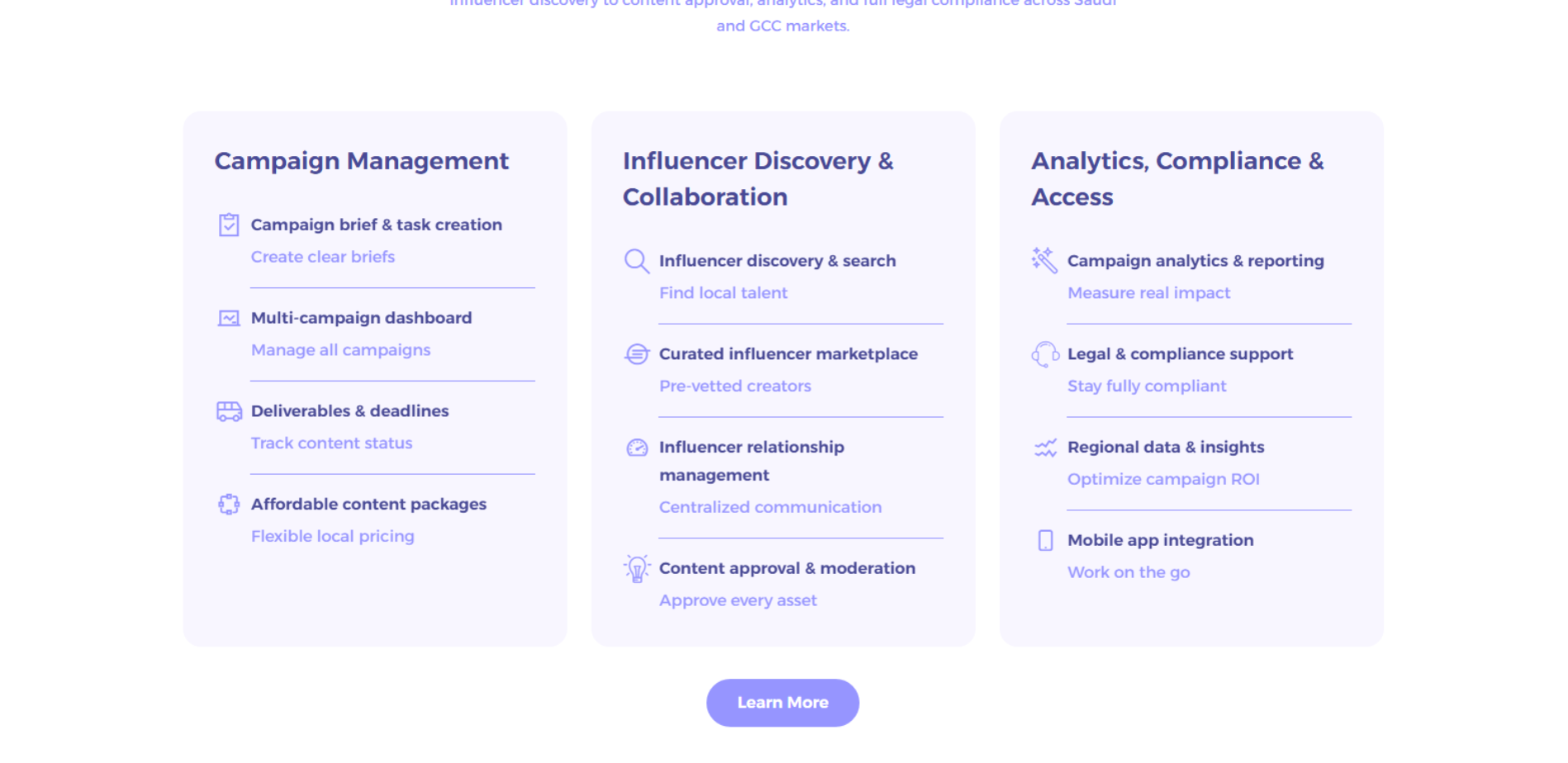This screenshot has height=763, width=1568.
Task: Click the Multi-campaign dashboard chart icon
Action: (229, 318)
